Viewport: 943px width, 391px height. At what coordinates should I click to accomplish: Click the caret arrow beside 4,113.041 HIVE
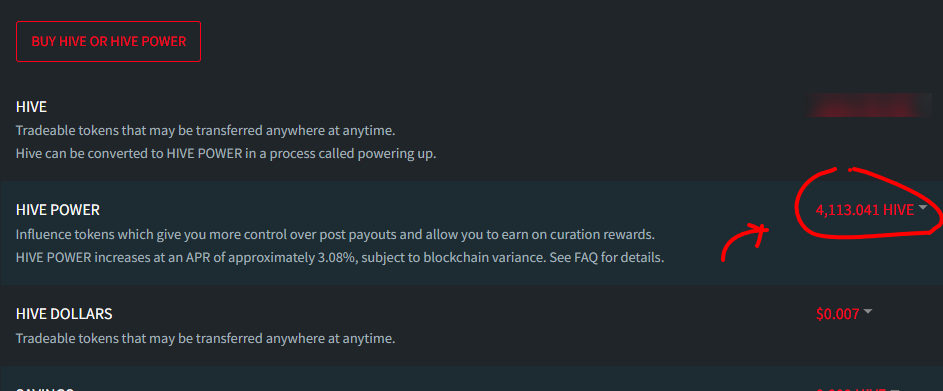click(x=923, y=208)
